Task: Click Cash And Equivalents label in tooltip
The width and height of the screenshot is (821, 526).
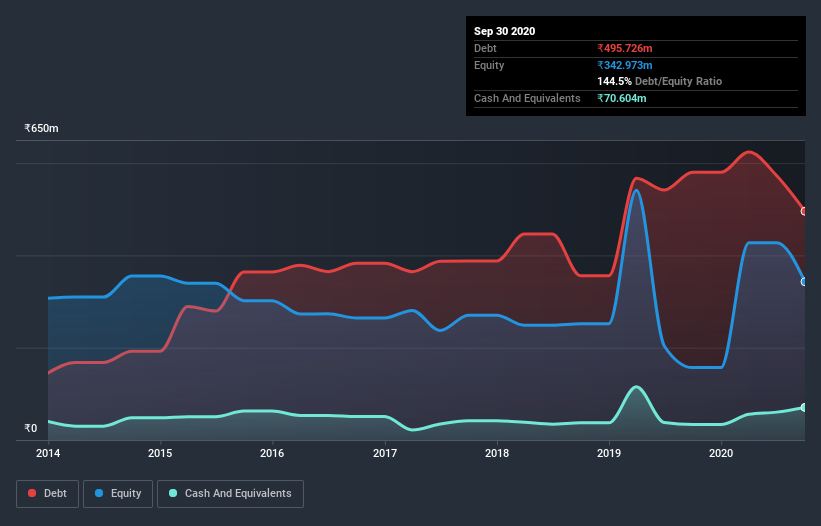Action: tap(527, 98)
